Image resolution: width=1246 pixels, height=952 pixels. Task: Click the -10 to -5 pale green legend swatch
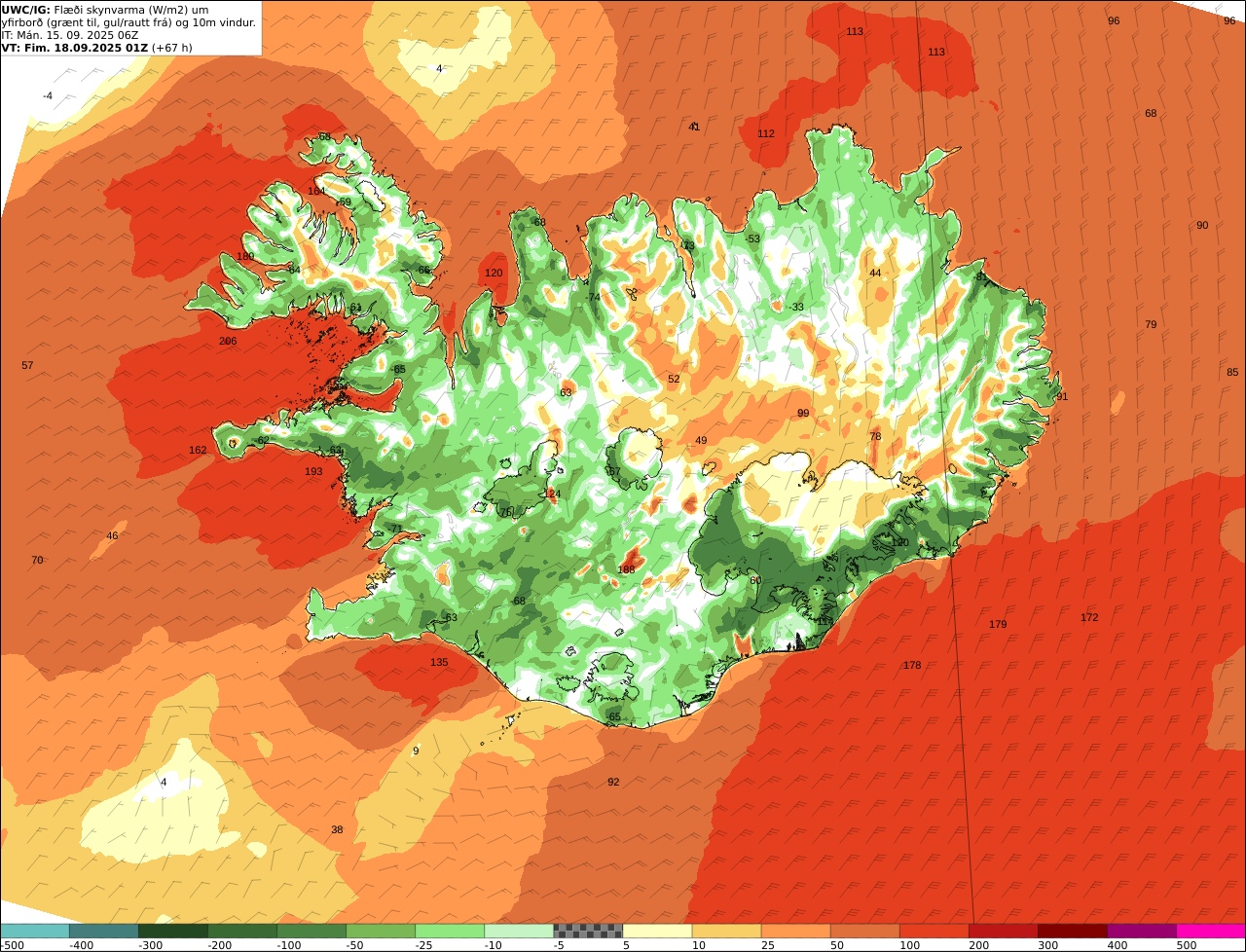(x=519, y=932)
